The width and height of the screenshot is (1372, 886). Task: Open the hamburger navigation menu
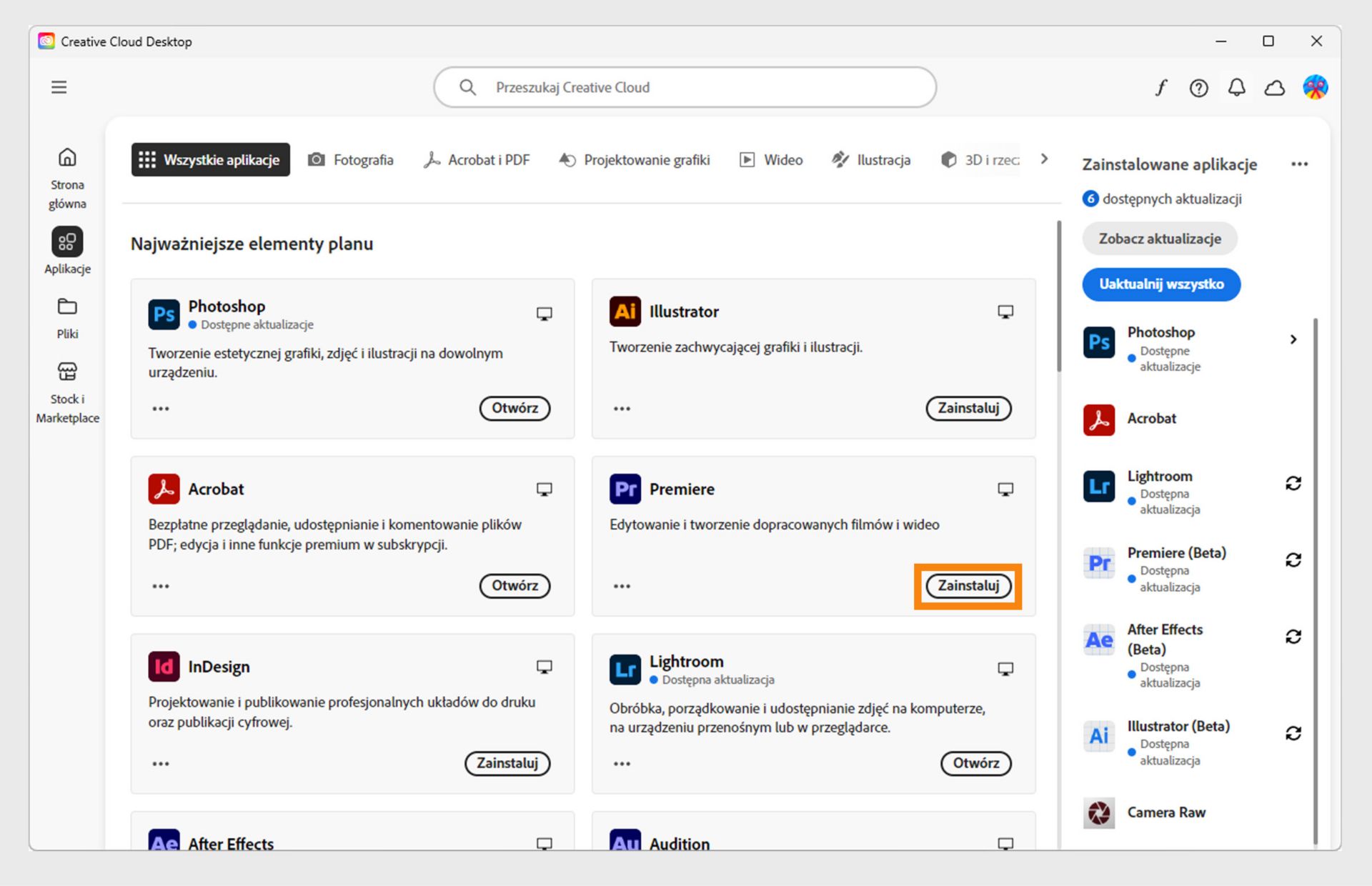59,87
